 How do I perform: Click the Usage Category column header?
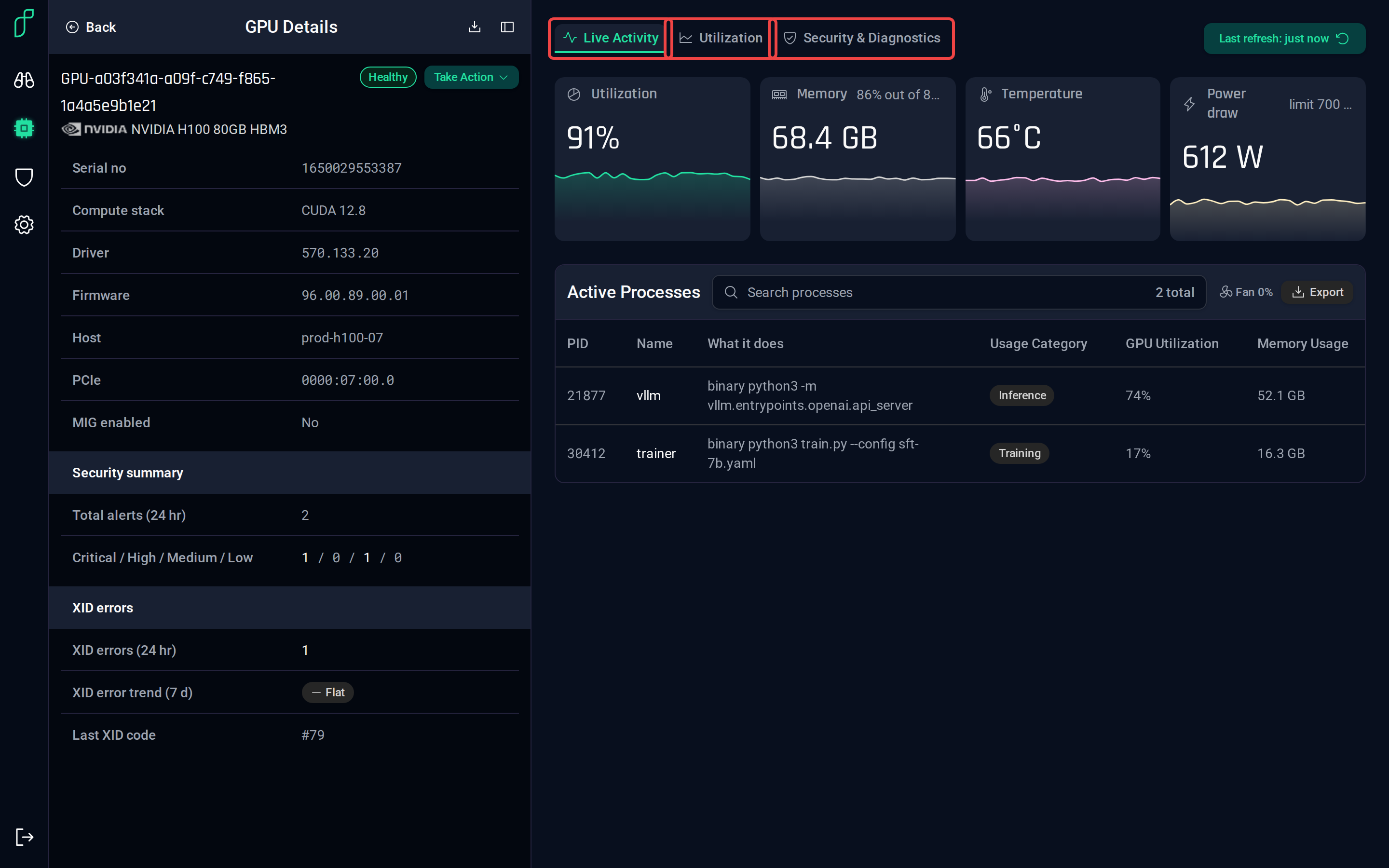click(x=1038, y=343)
